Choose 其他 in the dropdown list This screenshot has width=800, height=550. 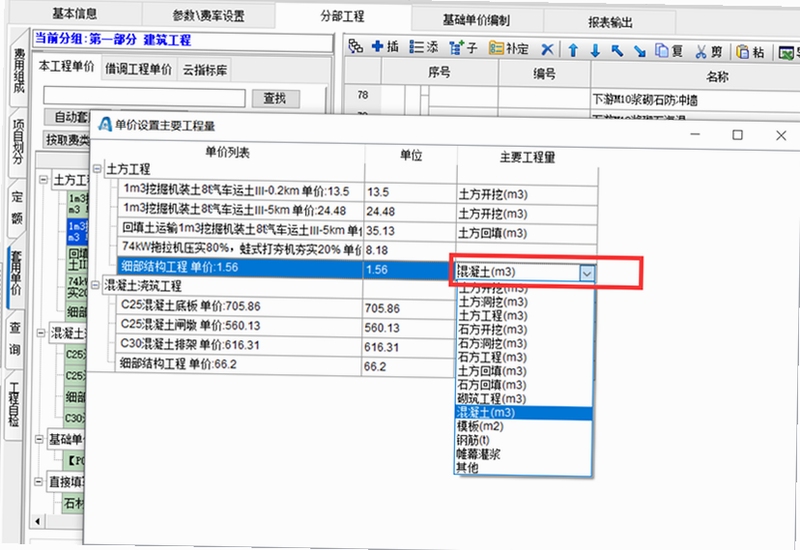[x=523, y=467]
